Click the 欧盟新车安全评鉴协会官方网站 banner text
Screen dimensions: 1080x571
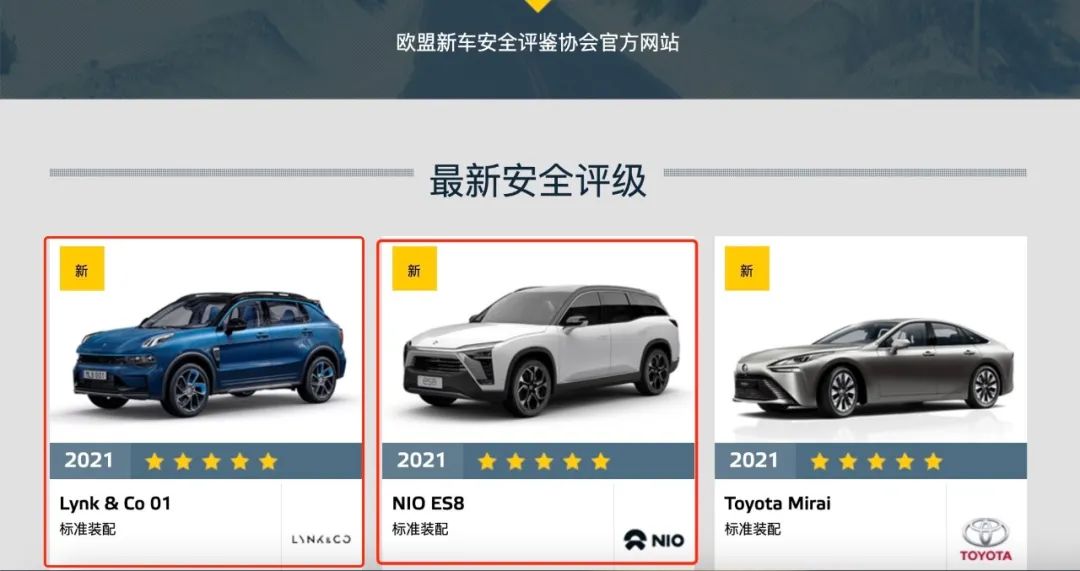click(538, 43)
